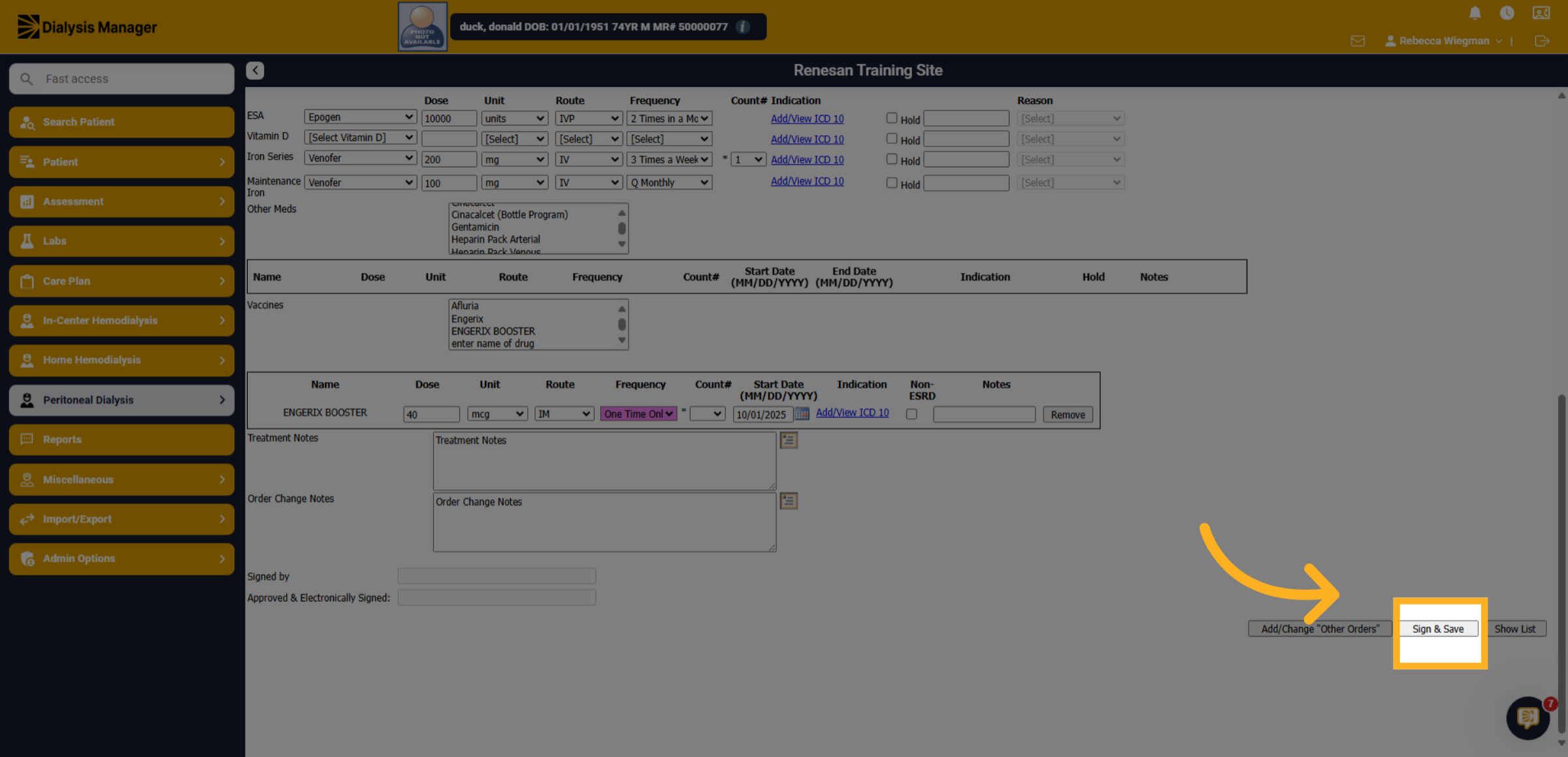Click the Order Change Notes template icon
This screenshot has height=757, width=1568.
tap(789, 502)
